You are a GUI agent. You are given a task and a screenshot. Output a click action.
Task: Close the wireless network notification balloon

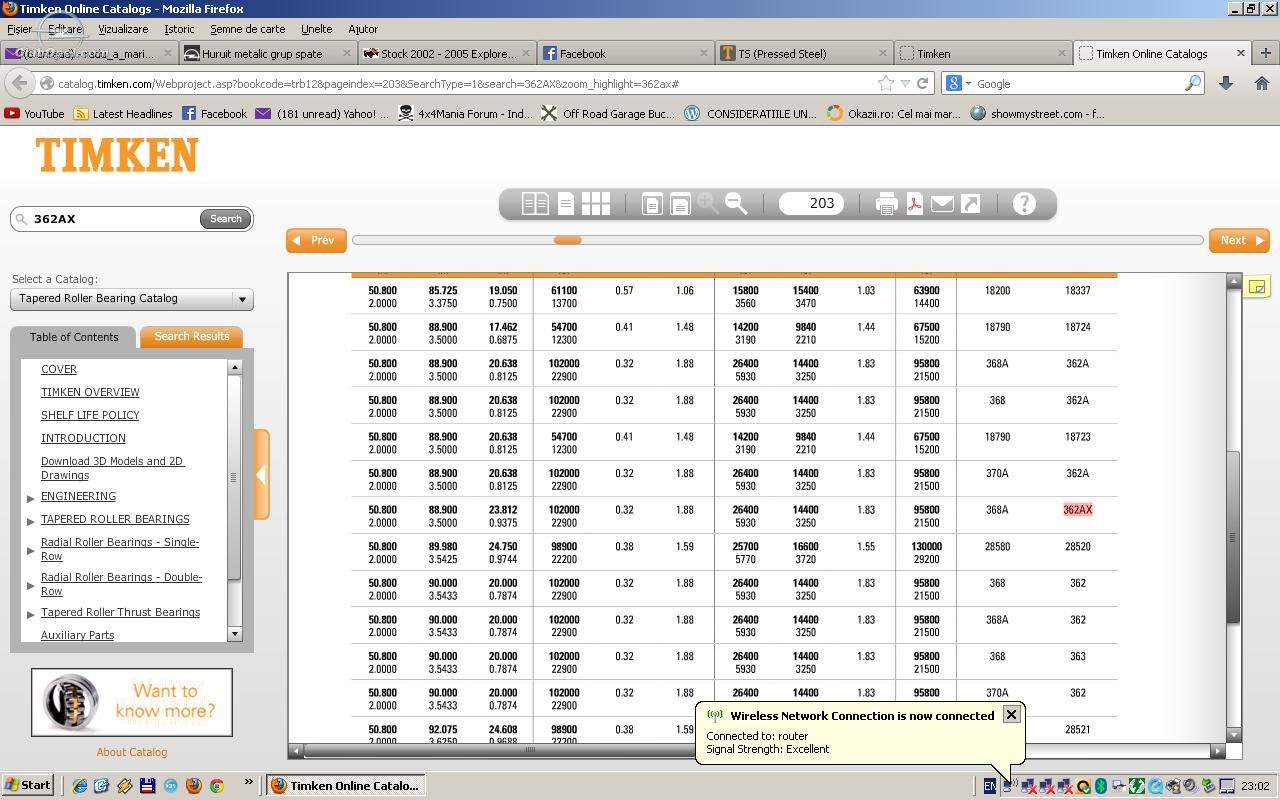pyautogui.click(x=1011, y=714)
